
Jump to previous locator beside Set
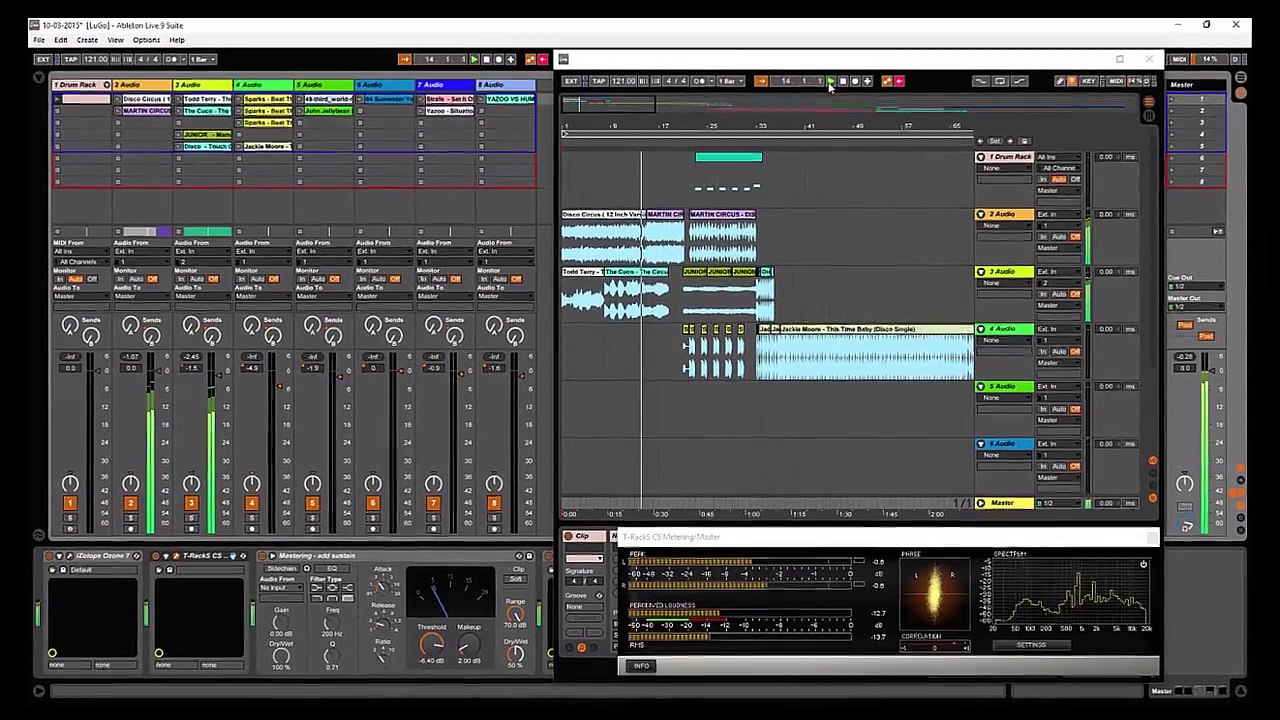tap(981, 141)
